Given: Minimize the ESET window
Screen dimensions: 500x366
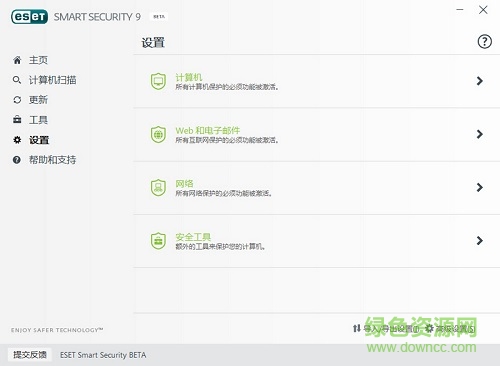Looking at the screenshot, I should click(460, 10).
